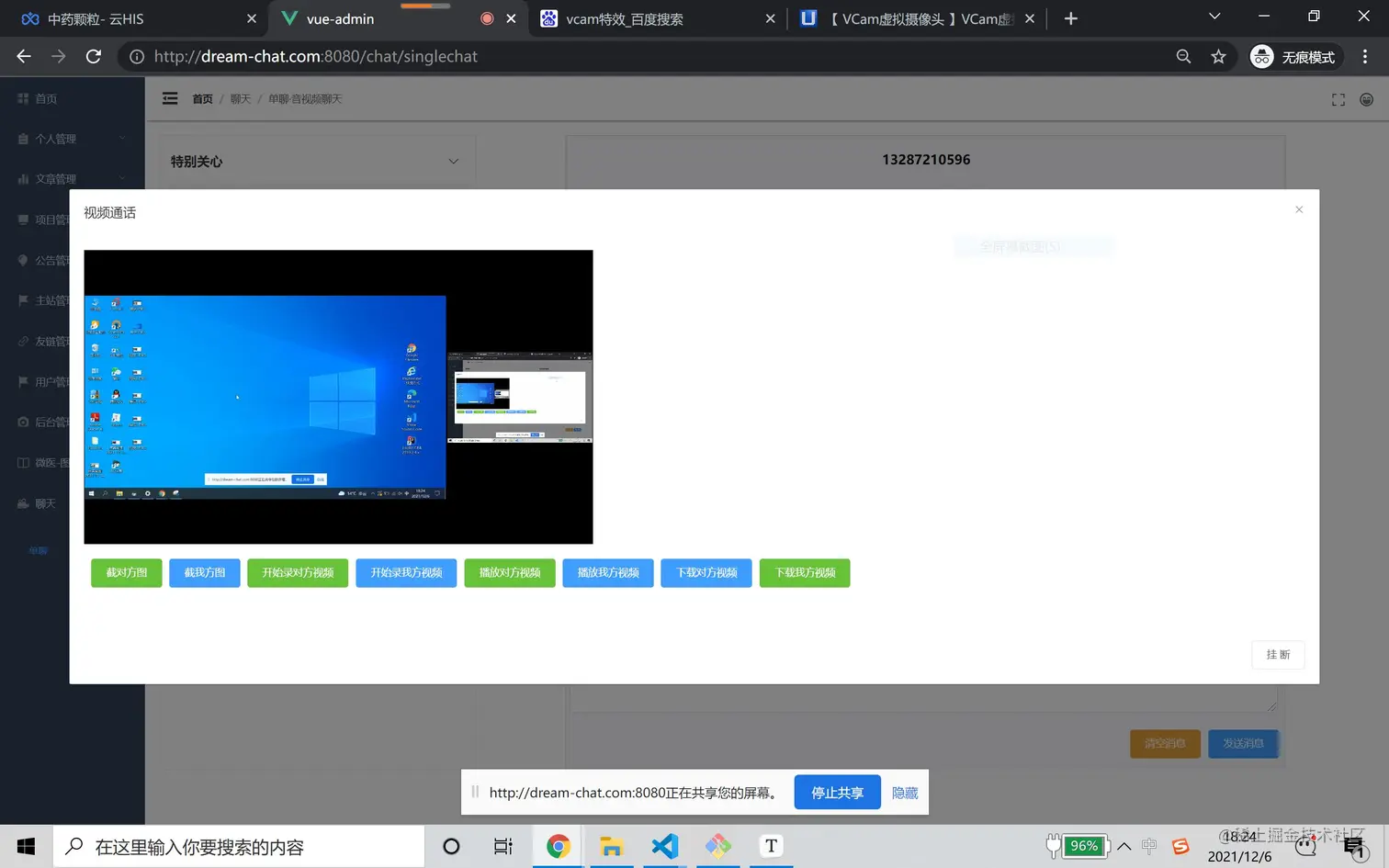The image size is (1389, 868).
Task: Bookmark the page with star icon
Action: click(x=1218, y=57)
